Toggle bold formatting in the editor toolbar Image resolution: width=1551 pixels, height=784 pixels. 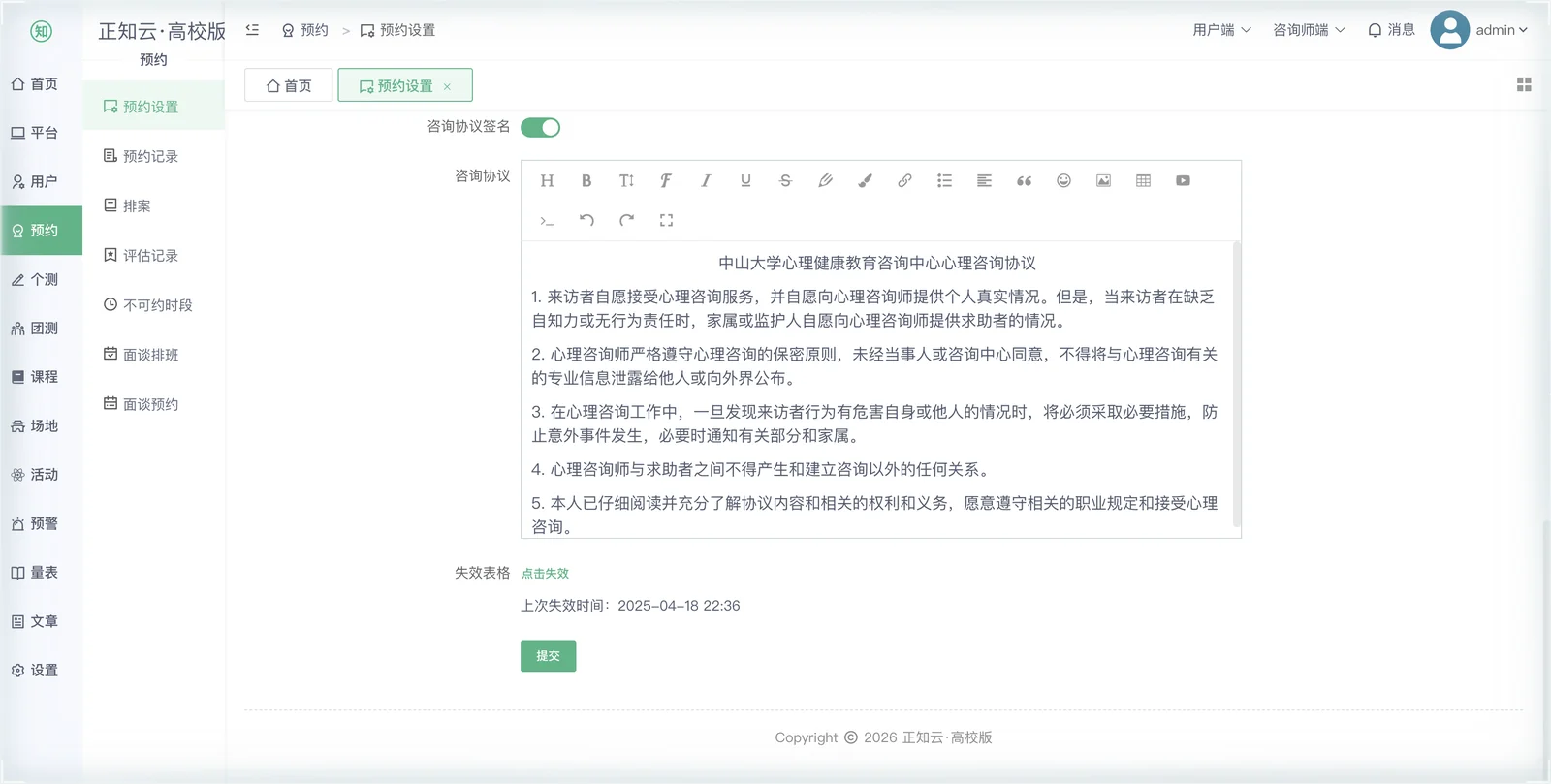coord(586,181)
